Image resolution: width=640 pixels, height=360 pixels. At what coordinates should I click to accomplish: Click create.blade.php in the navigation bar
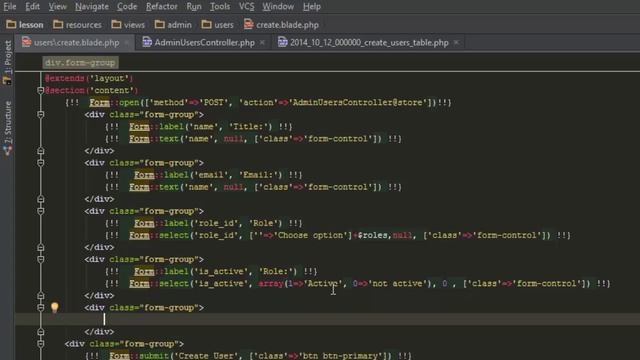pyautogui.click(x=281, y=25)
